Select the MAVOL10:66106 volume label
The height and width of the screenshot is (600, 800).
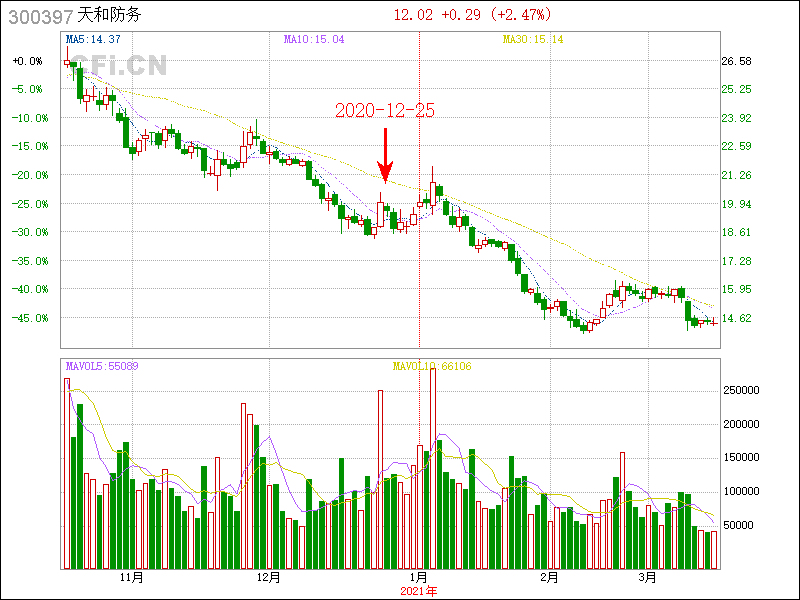point(432,367)
